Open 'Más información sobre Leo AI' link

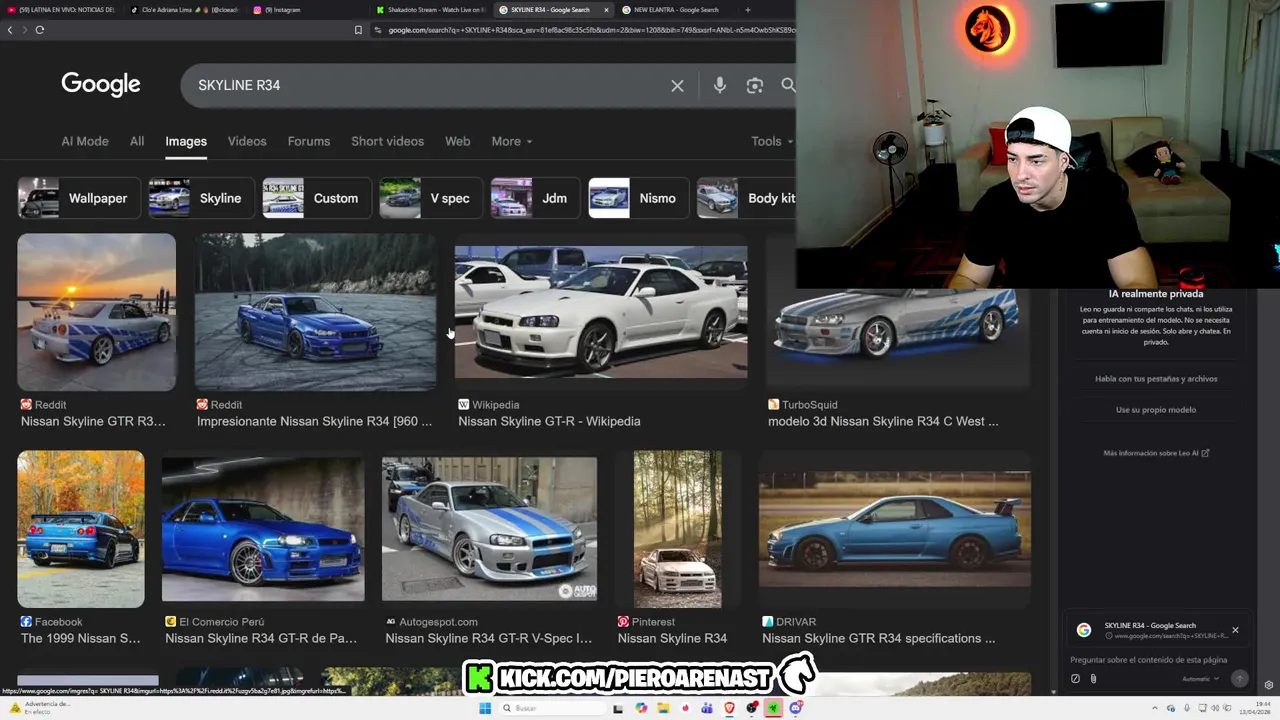pyautogui.click(x=1156, y=453)
